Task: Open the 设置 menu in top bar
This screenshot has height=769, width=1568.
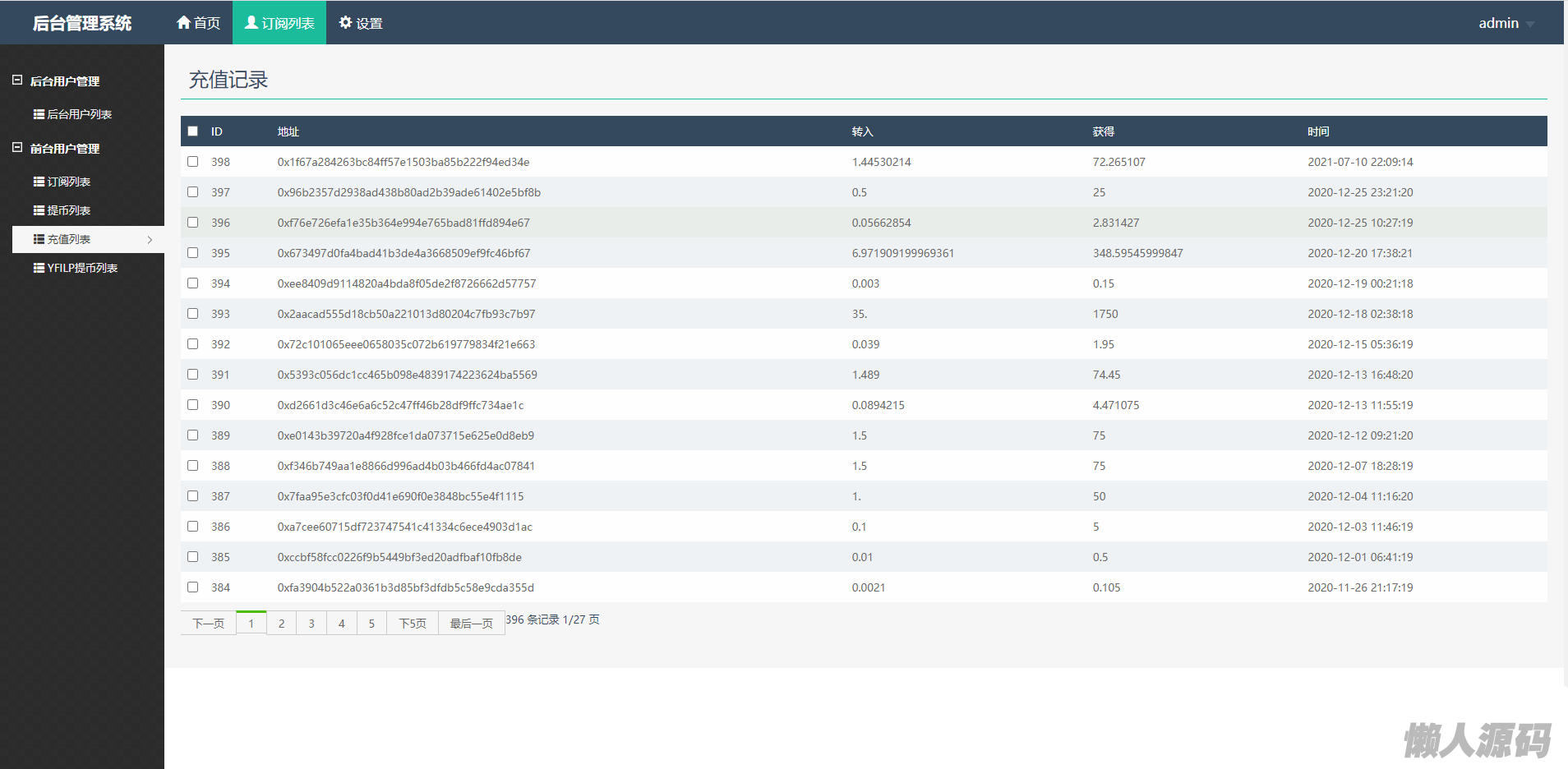Action: click(x=361, y=23)
